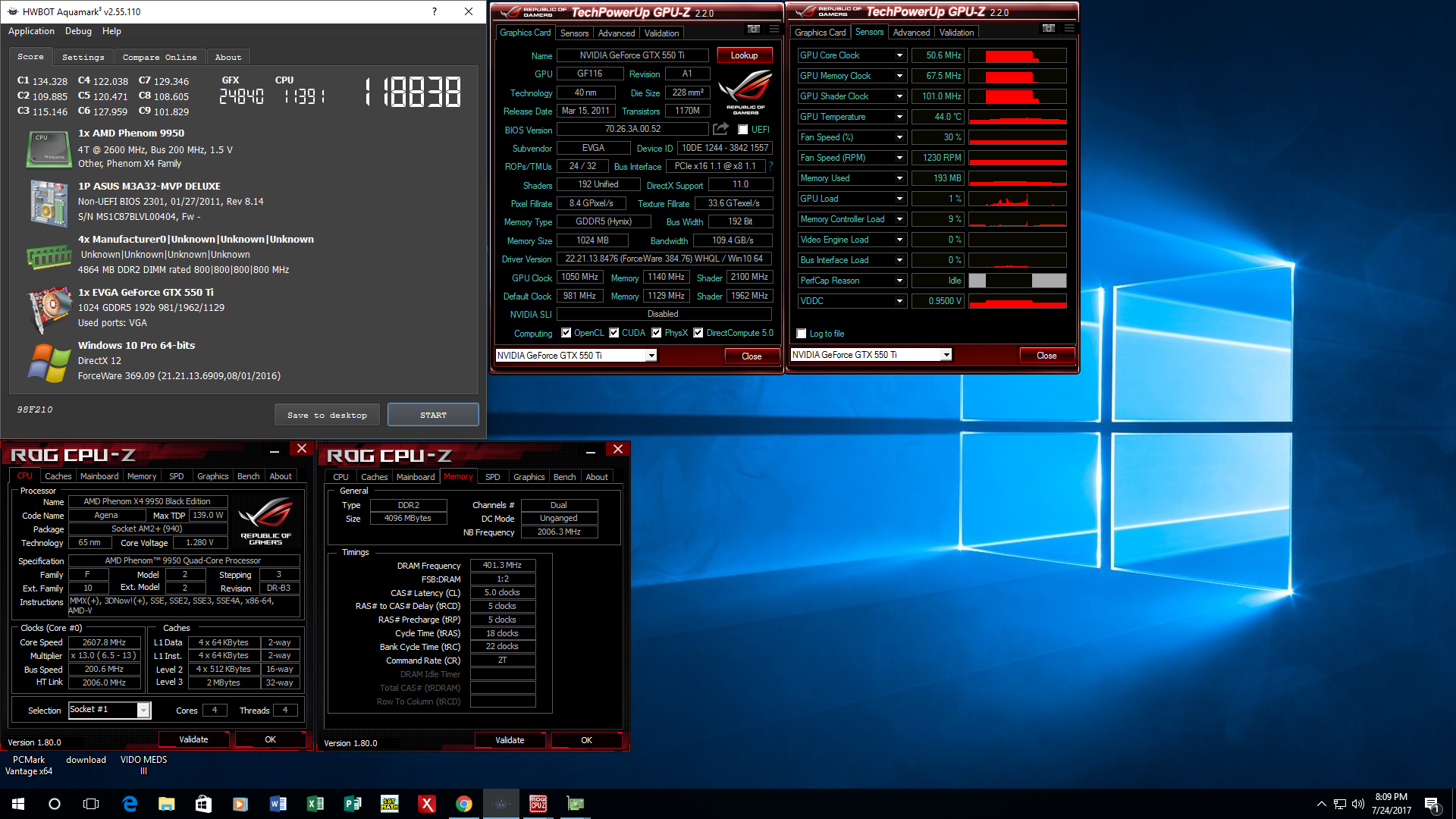Open Excel from the taskbar

315,804
